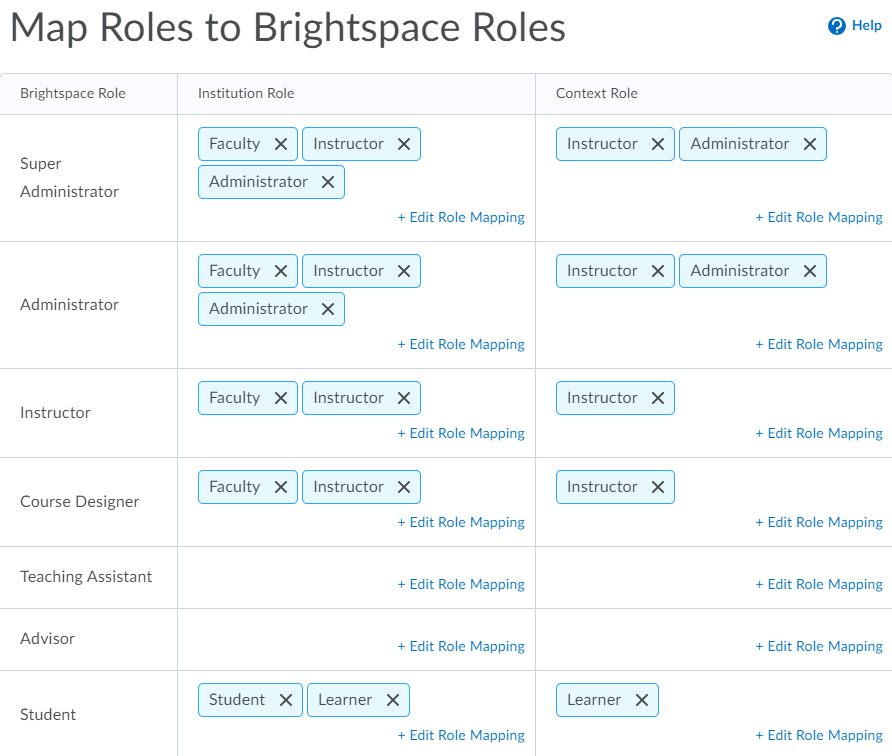Remove Faculty from Super Administrator institution roles
Viewport: 892px width, 756px height.
click(x=281, y=144)
